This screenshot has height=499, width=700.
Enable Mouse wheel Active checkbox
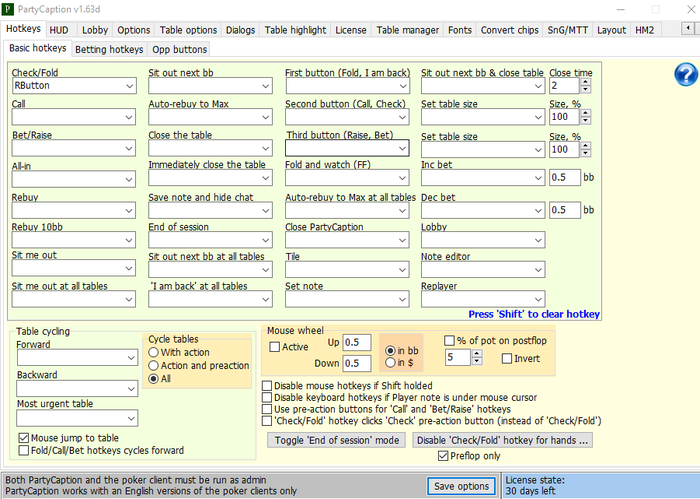(x=275, y=347)
